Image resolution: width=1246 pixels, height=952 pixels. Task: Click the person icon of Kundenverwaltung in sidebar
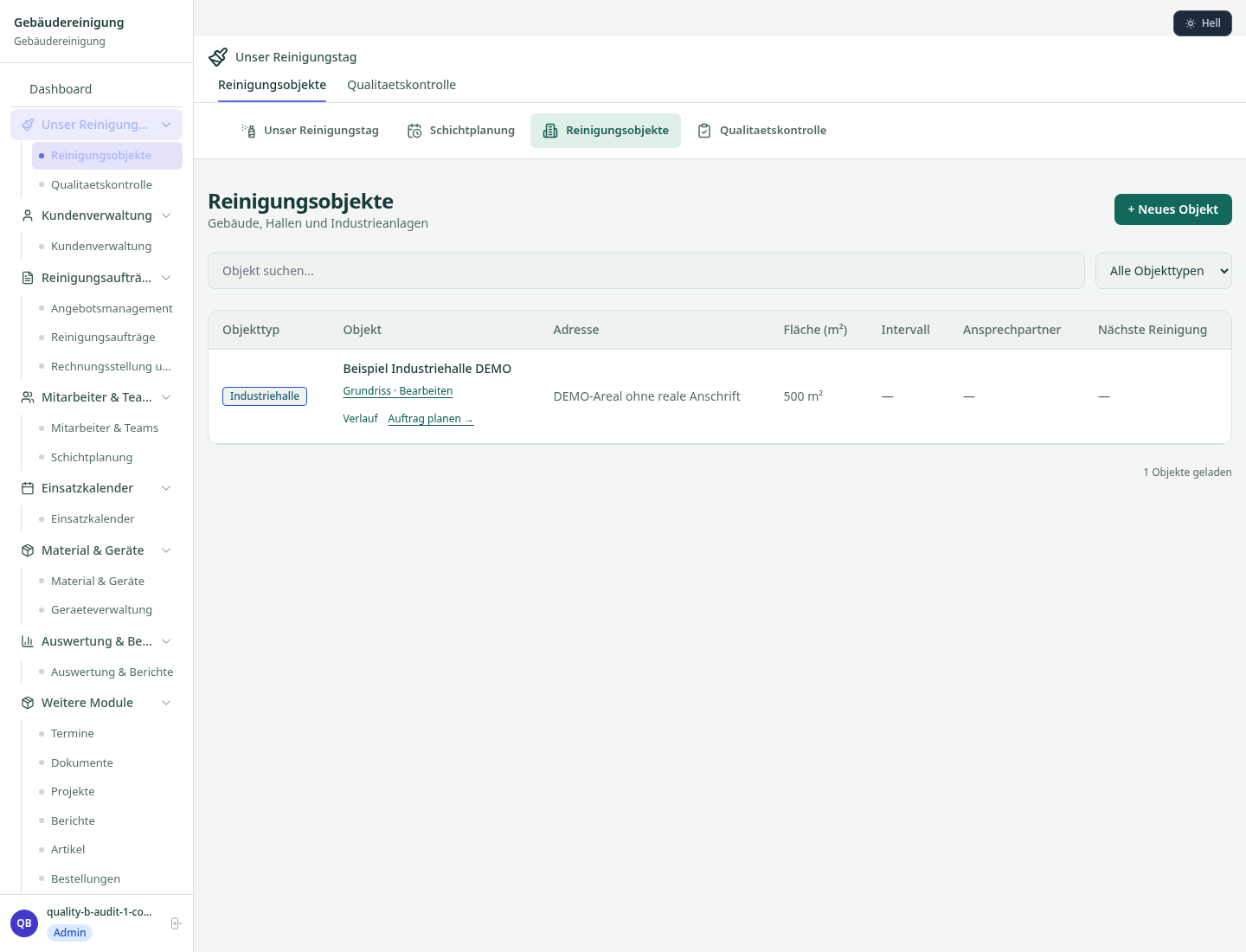(28, 215)
